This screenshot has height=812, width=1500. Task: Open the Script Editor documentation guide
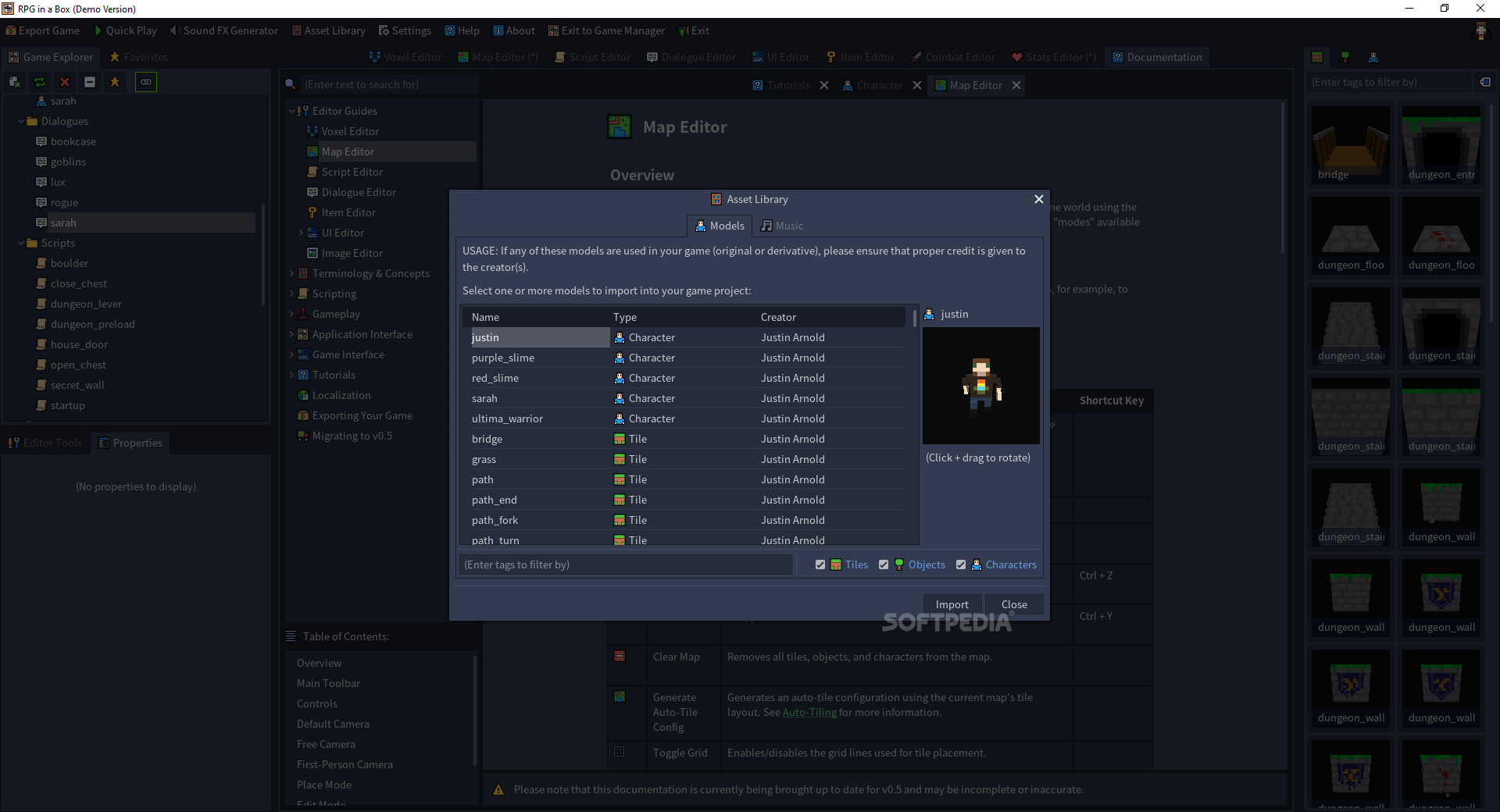[x=352, y=172]
